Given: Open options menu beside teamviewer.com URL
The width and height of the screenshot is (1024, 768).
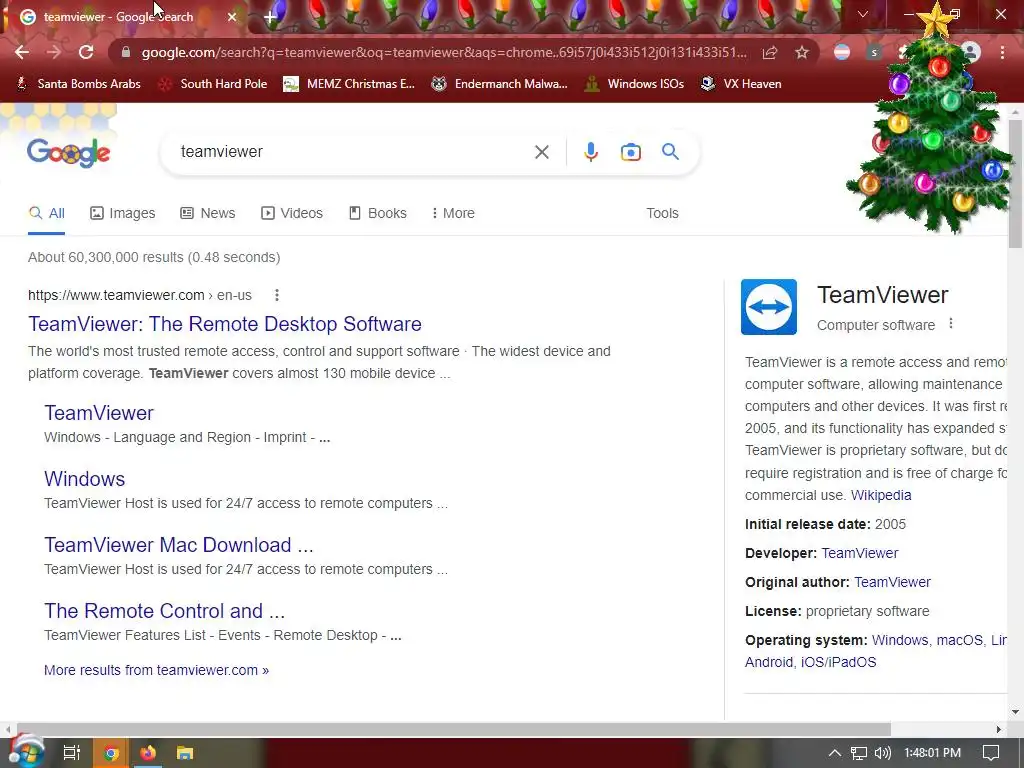Looking at the screenshot, I should [x=277, y=295].
